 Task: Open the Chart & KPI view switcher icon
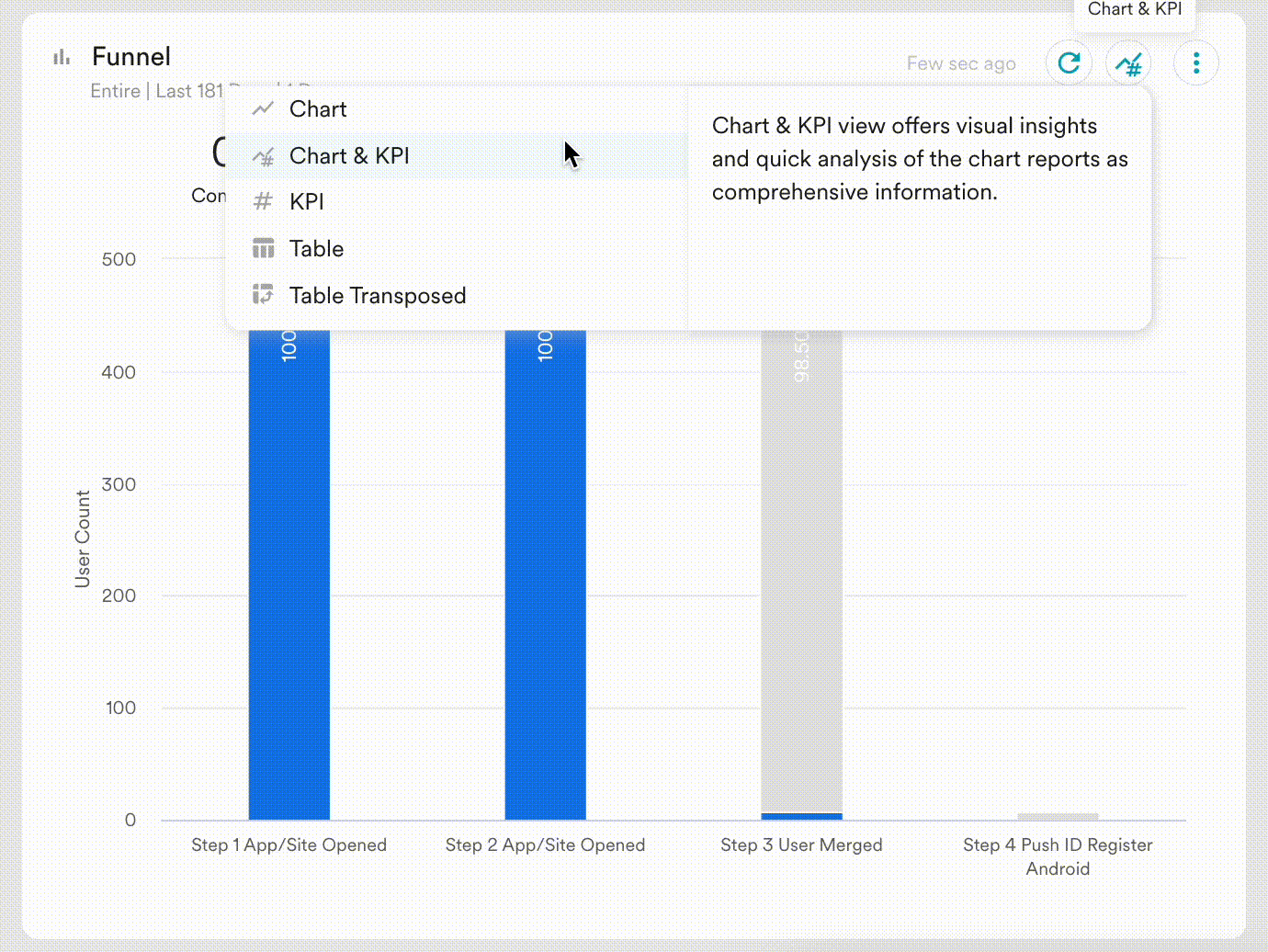[1128, 62]
